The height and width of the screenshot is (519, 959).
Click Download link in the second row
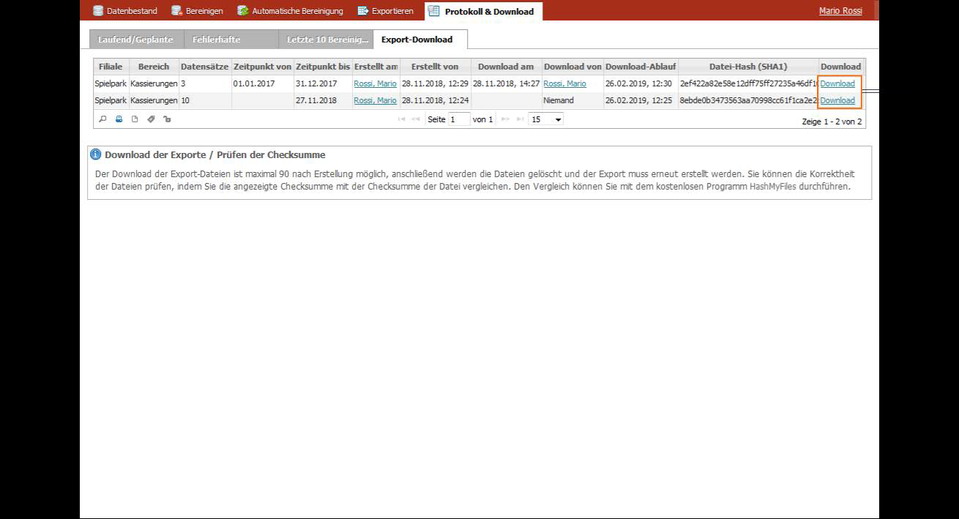click(x=837, y=100)
